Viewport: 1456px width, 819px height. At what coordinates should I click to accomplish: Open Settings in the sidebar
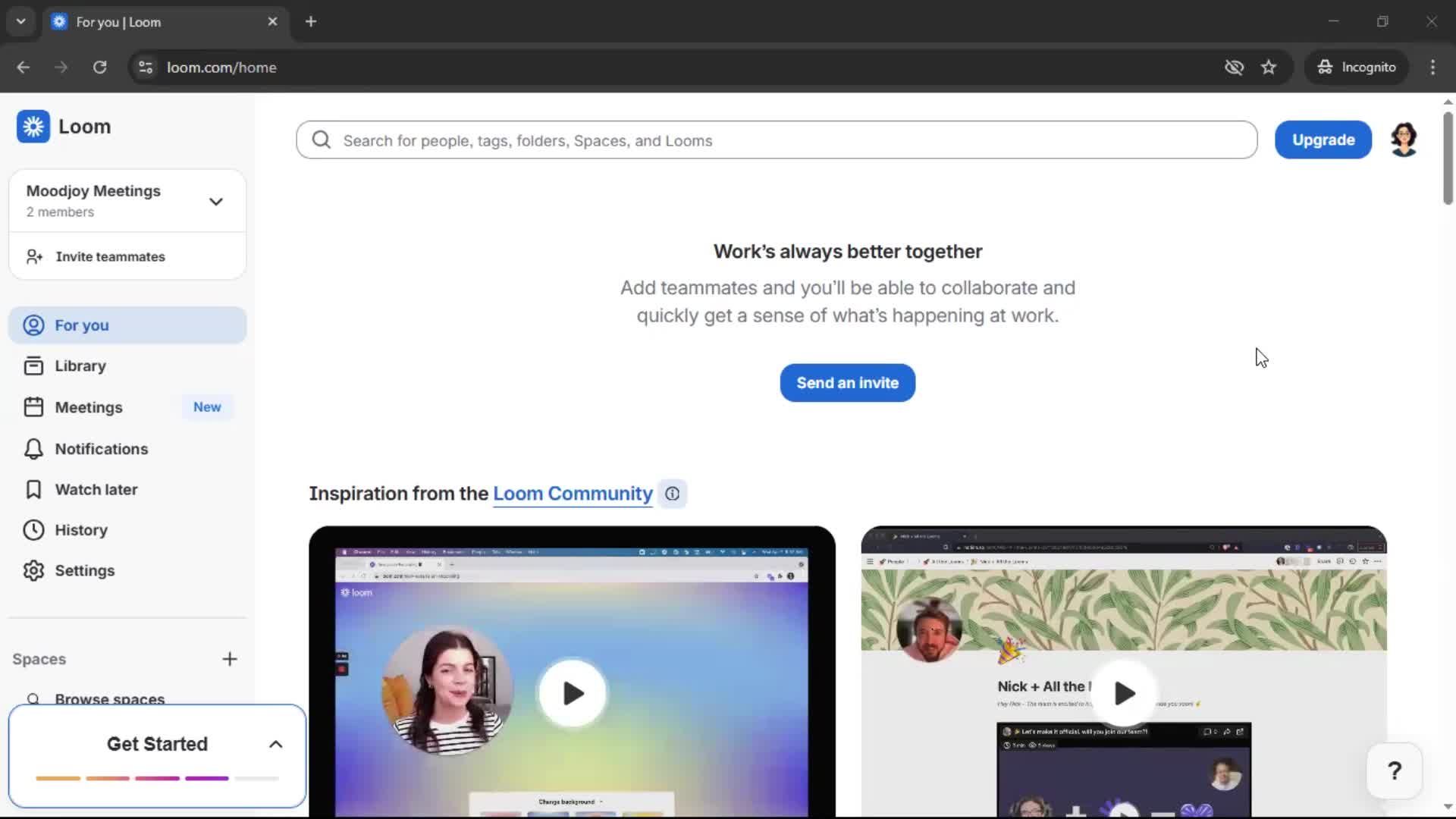85,570
